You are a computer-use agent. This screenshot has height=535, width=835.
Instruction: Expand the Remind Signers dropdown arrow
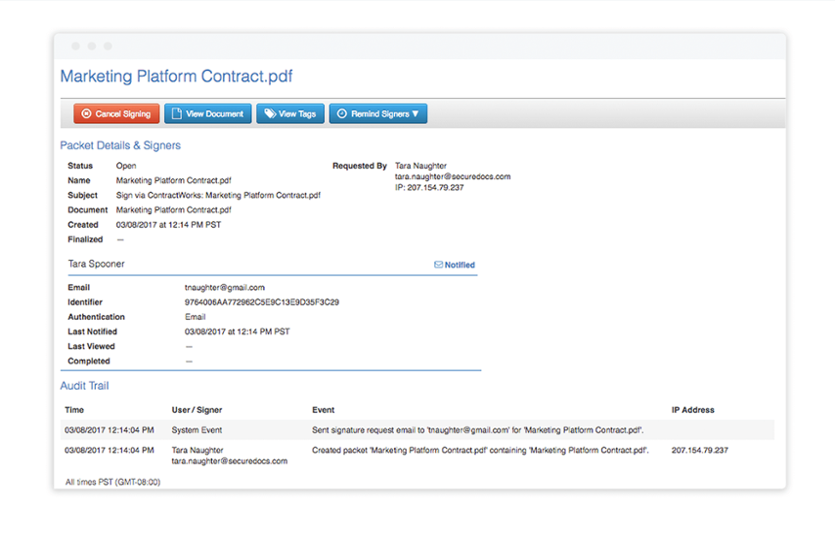pos(416,114)
